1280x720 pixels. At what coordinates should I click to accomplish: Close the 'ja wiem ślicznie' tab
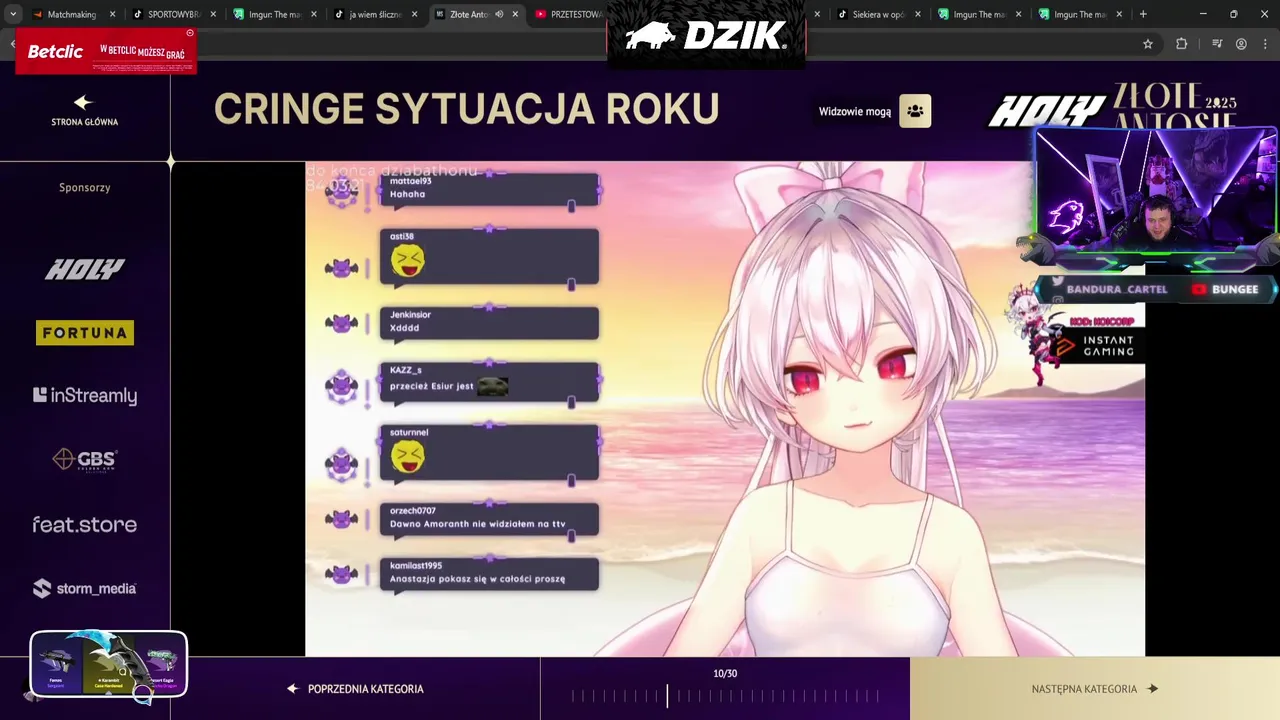click(415, 14)
